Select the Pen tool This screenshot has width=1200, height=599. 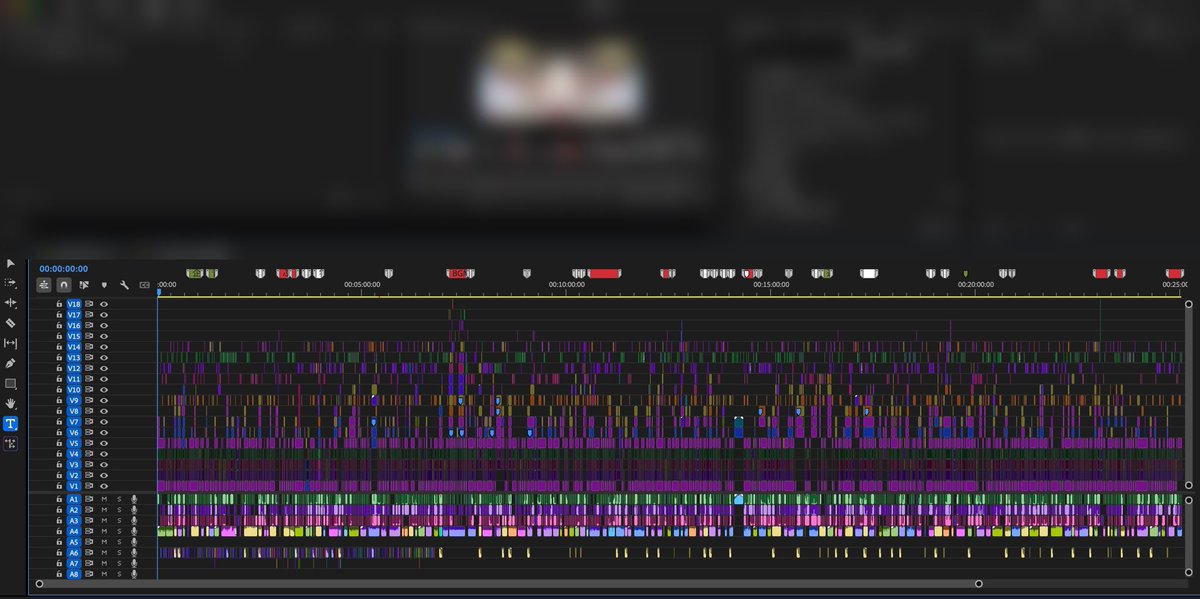[x=11, y=363]
